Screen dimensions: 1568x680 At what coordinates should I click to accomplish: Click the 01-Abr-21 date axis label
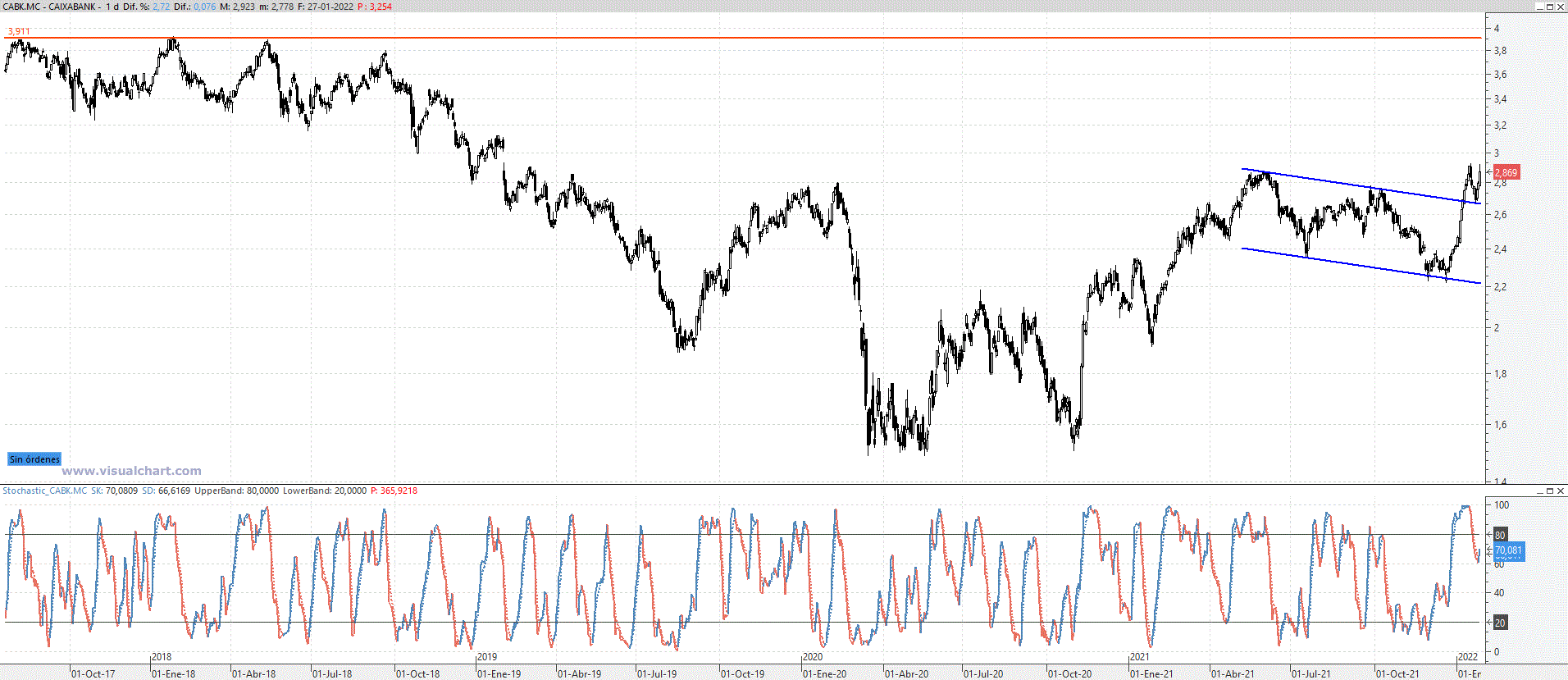(1233, 674)
